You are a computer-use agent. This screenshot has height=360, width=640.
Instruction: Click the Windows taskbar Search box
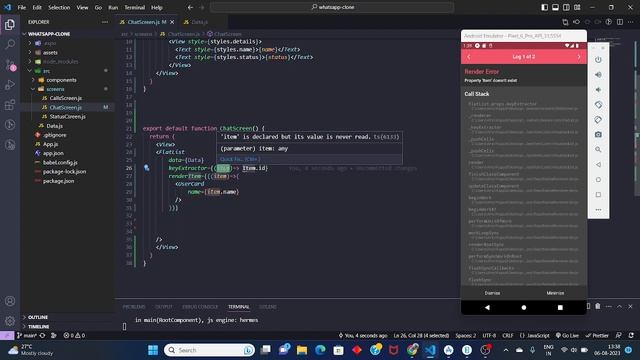[x=209, y=350]
